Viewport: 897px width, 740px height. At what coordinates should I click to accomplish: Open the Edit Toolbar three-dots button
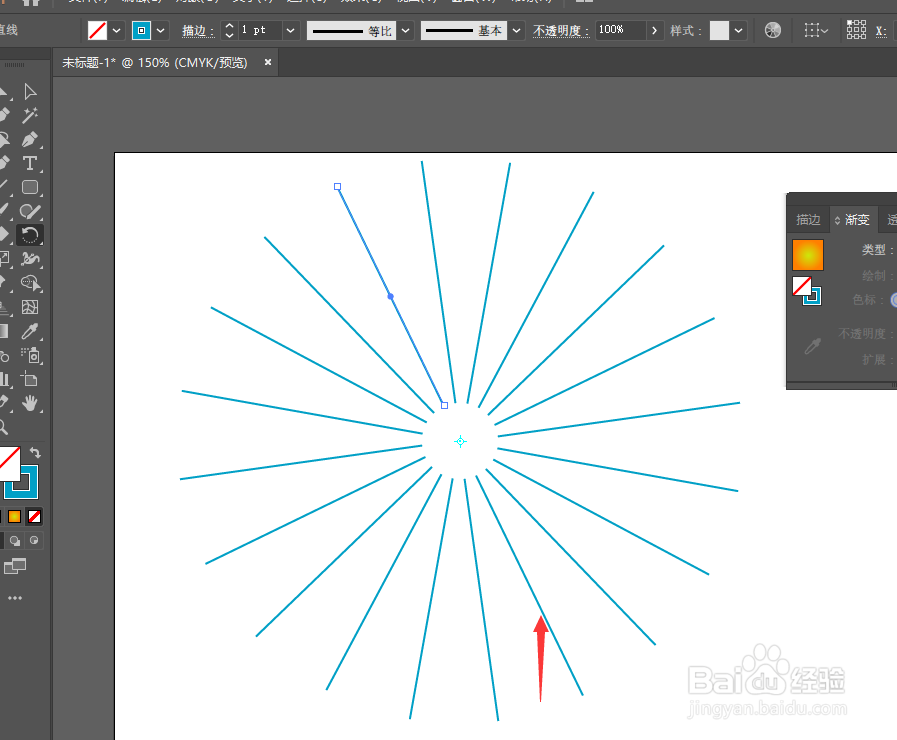[x=15, y=598]
